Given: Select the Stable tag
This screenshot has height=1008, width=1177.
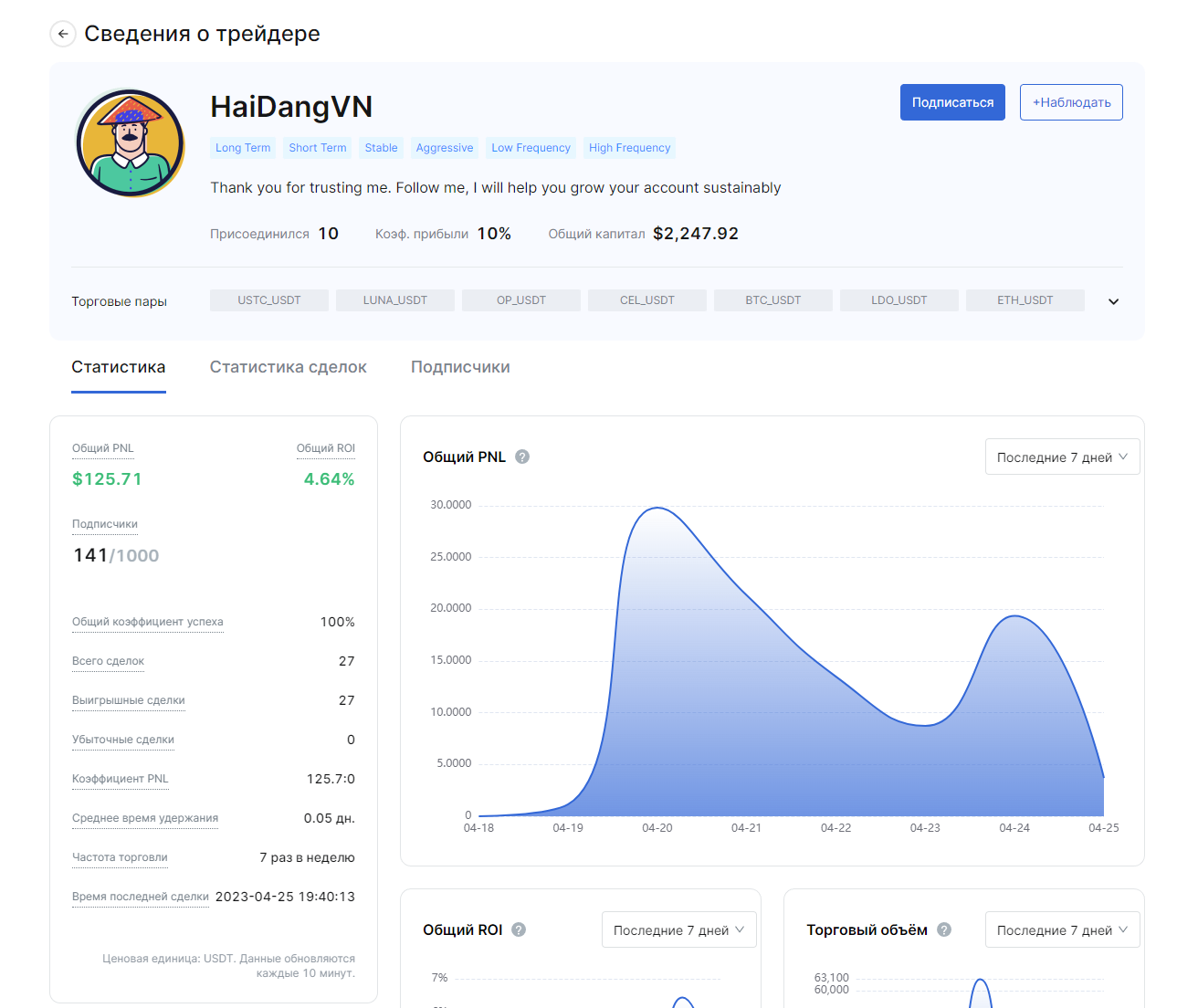Looking at the screenshot, I should click(x=381, y=148).
